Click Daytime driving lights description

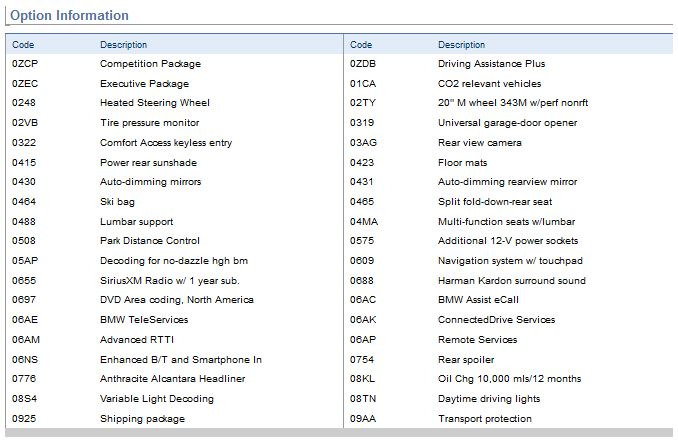[489, 399]
